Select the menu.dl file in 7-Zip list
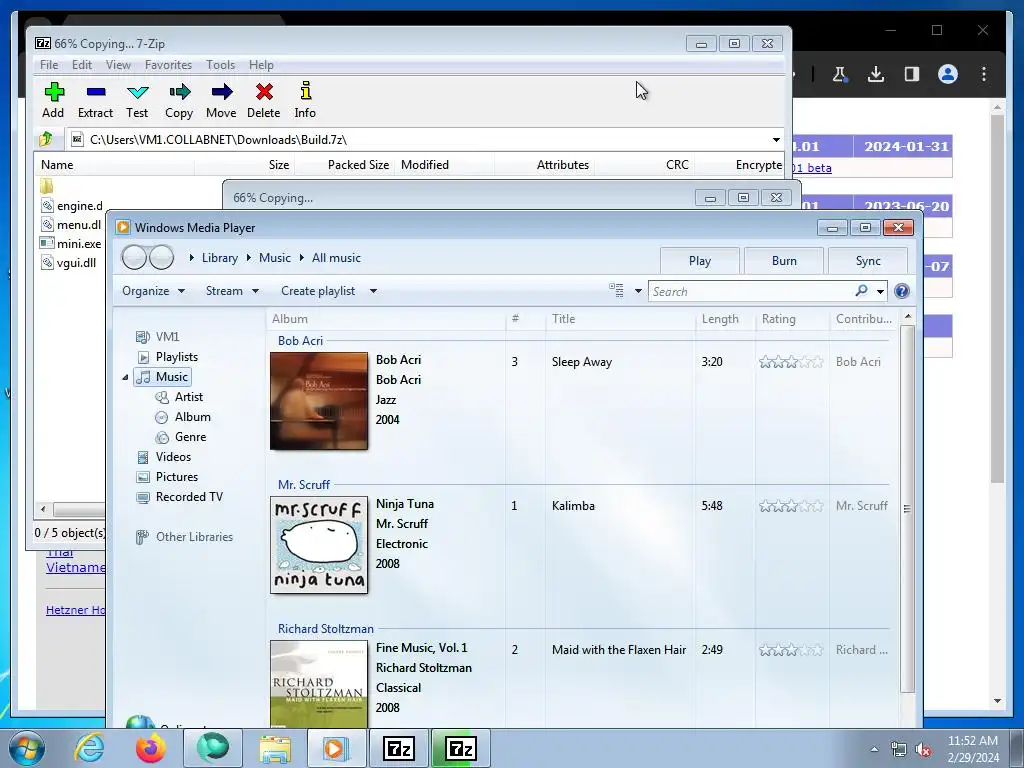The height and width of the screenshot is (768, 1024). (71, 225)
